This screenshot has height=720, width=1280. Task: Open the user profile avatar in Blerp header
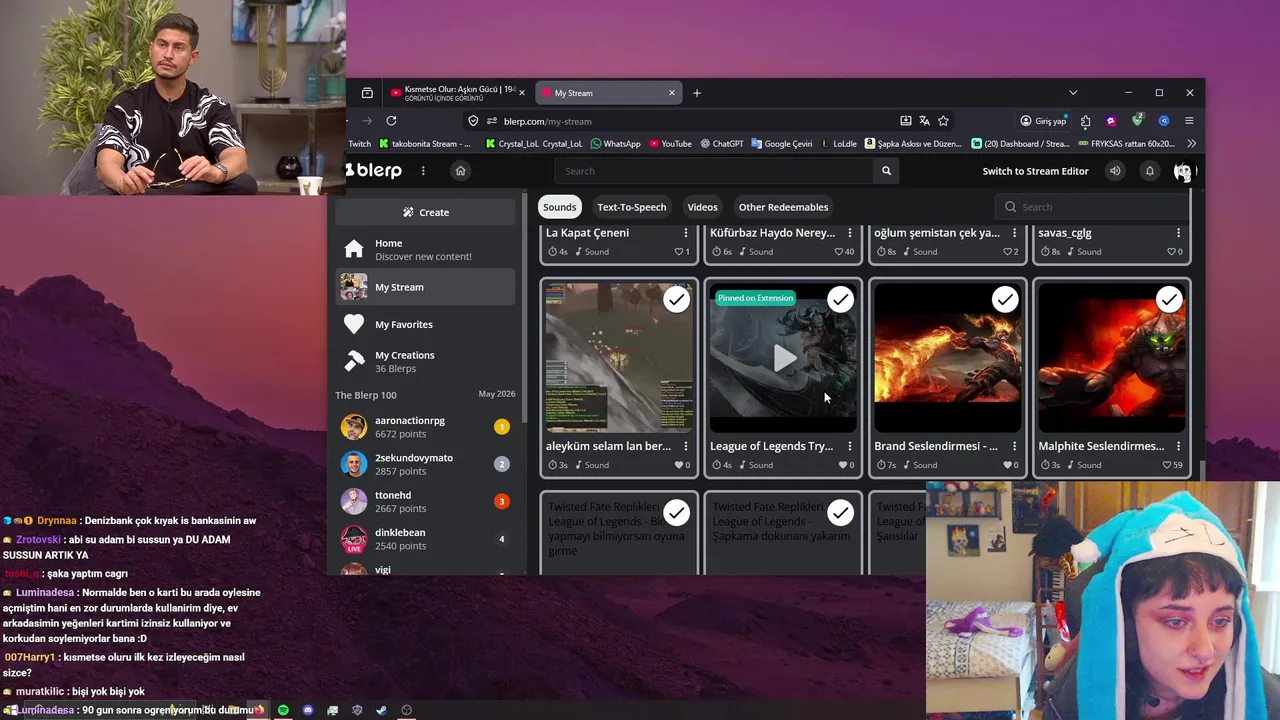pos(1183,171)
